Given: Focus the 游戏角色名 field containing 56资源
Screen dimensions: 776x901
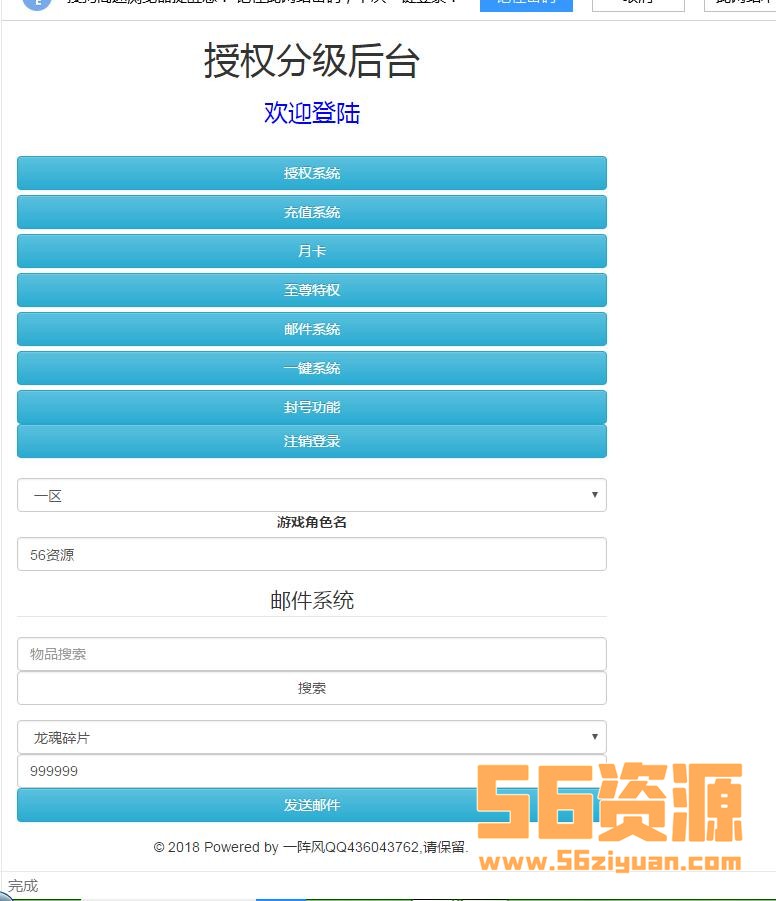Looking at the screenshot, I should click(x=311, y=555).
